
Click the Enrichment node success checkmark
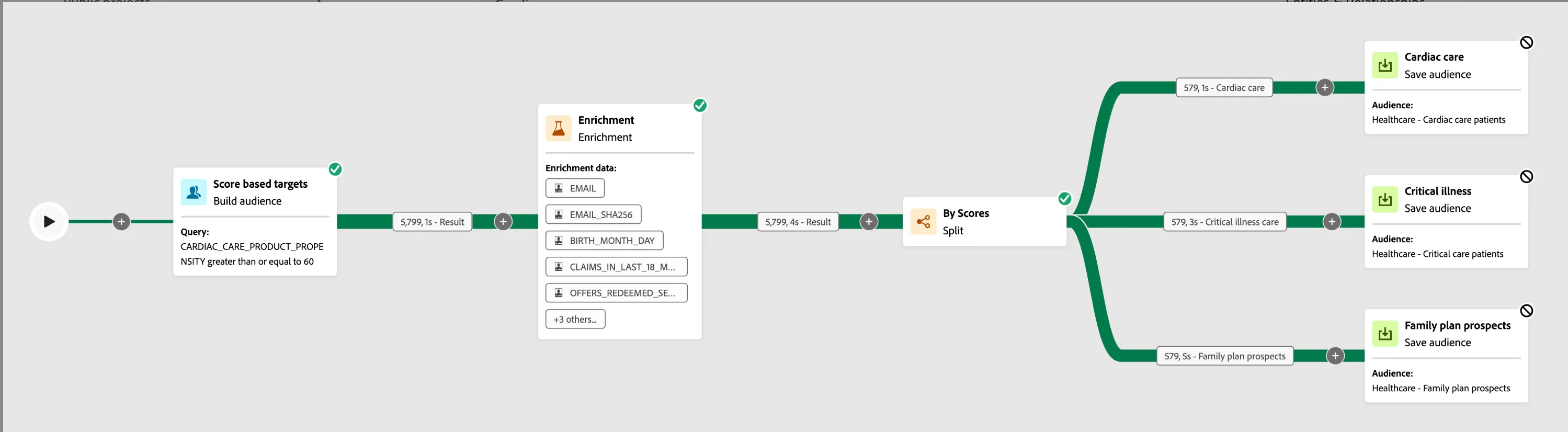[700, 105]
